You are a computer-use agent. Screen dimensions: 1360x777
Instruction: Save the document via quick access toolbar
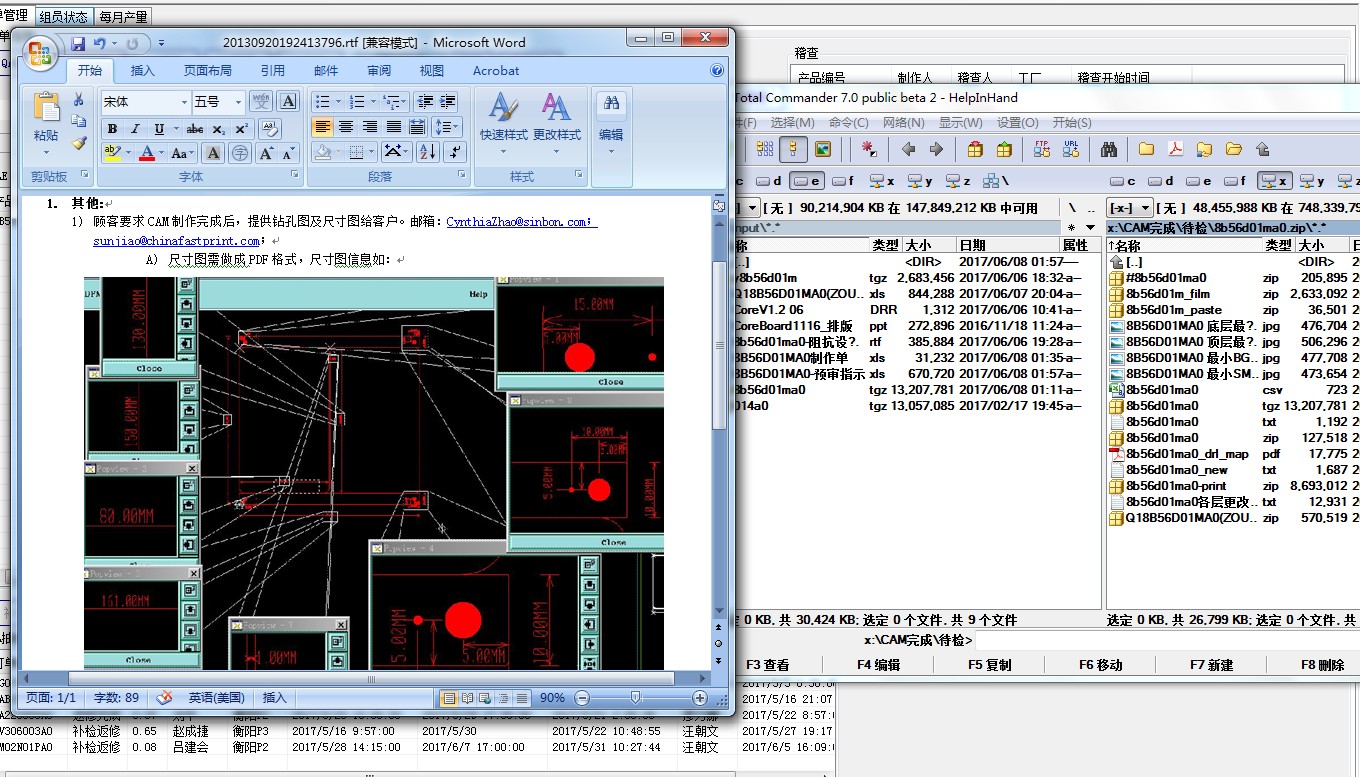point(78,43)
